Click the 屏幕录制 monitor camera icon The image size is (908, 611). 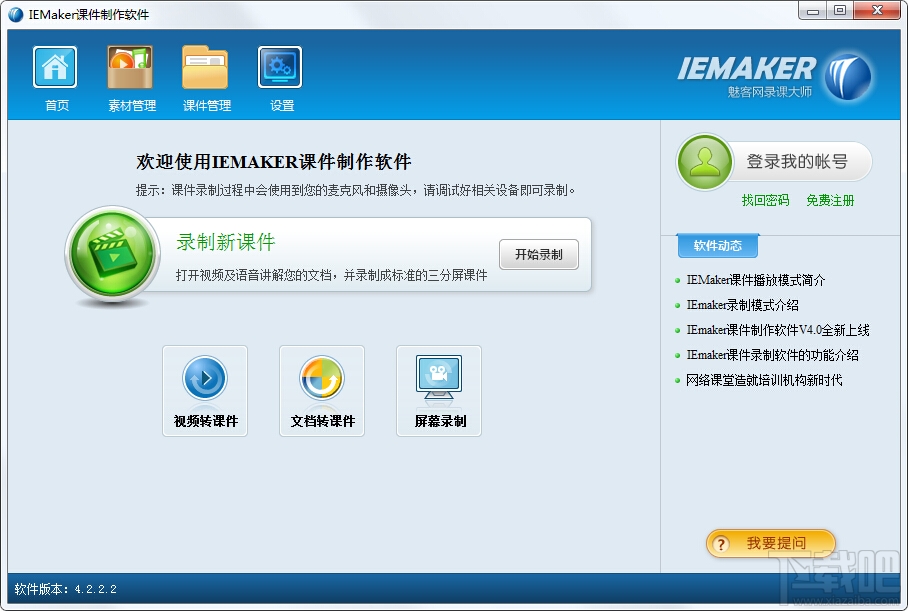point(439,377)
